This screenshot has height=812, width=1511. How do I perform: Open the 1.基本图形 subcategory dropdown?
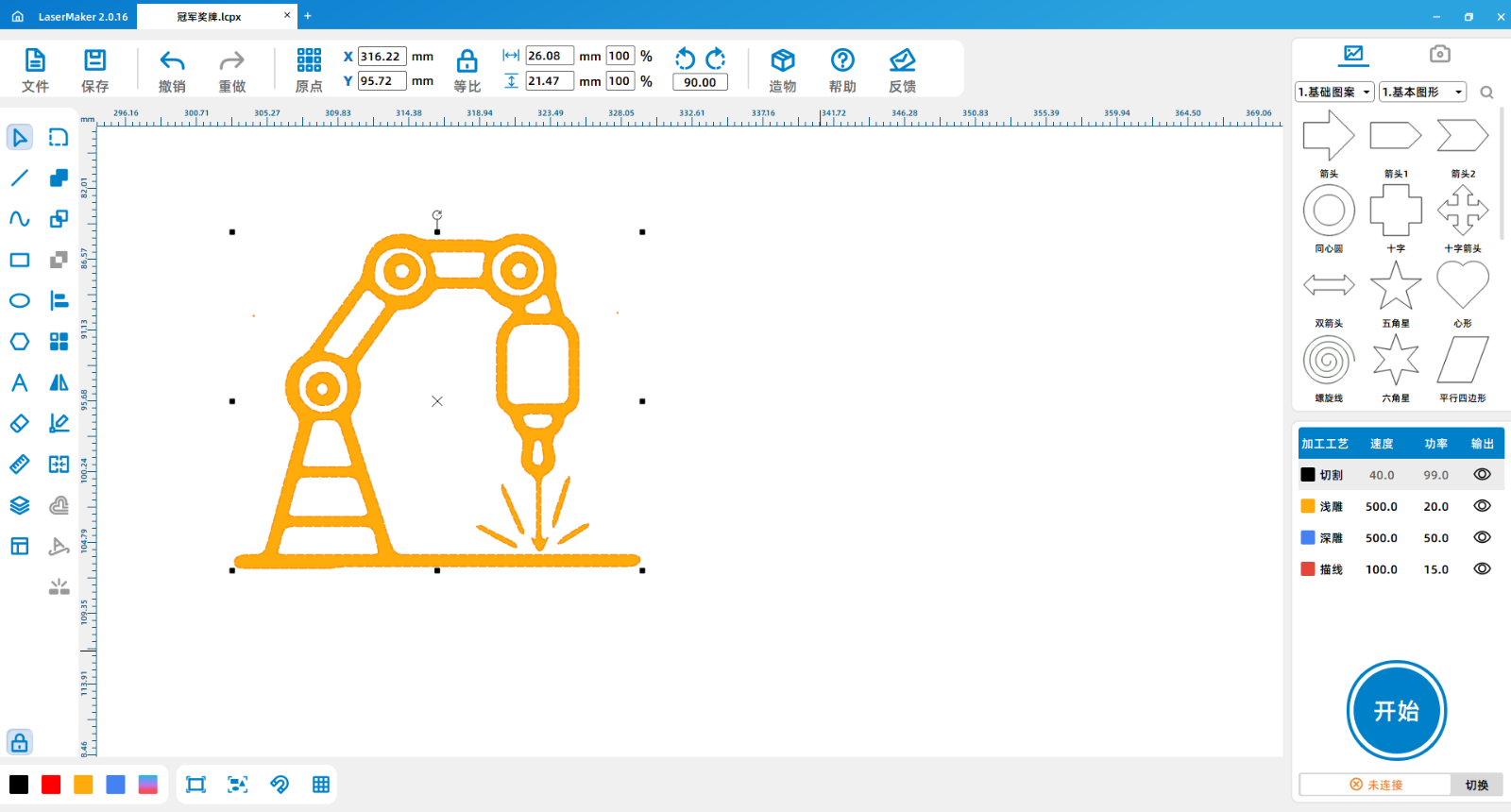[1422, 92]
